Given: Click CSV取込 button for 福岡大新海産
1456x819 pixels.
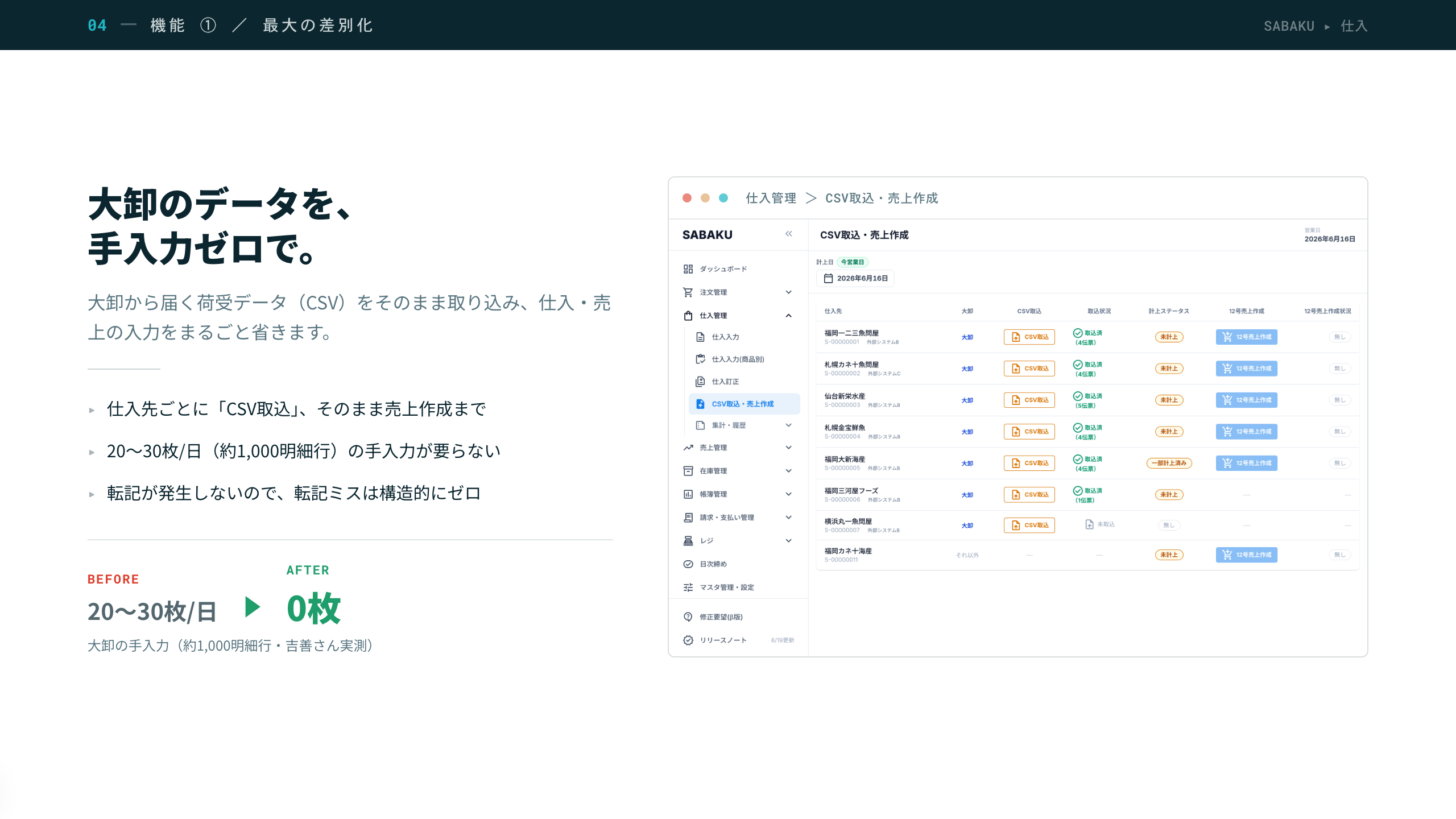Looking at the screenshot, I should point(1029,464).
